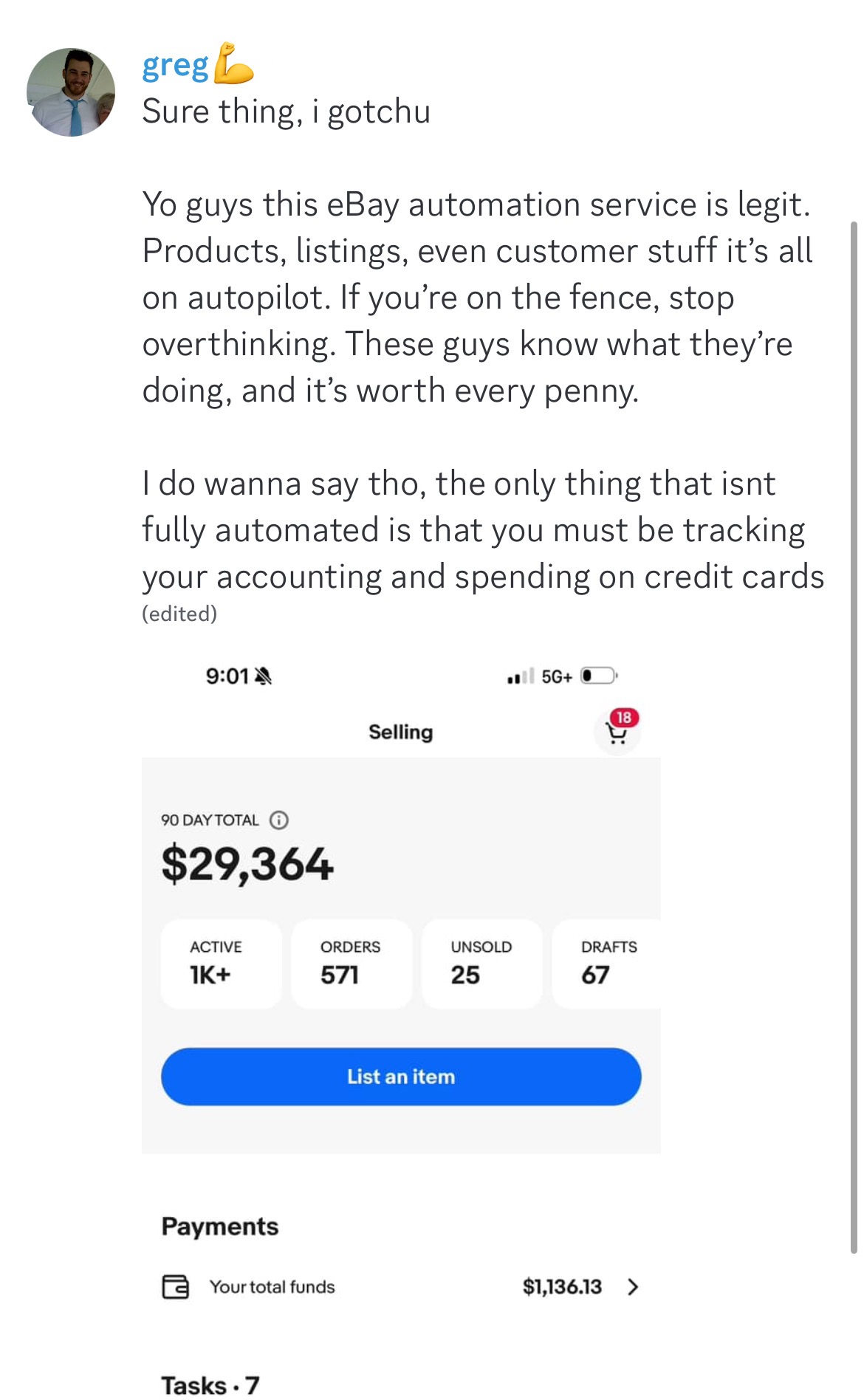
Task: Click the $1,136.13 funds amount
Action: click(562, 1287)
